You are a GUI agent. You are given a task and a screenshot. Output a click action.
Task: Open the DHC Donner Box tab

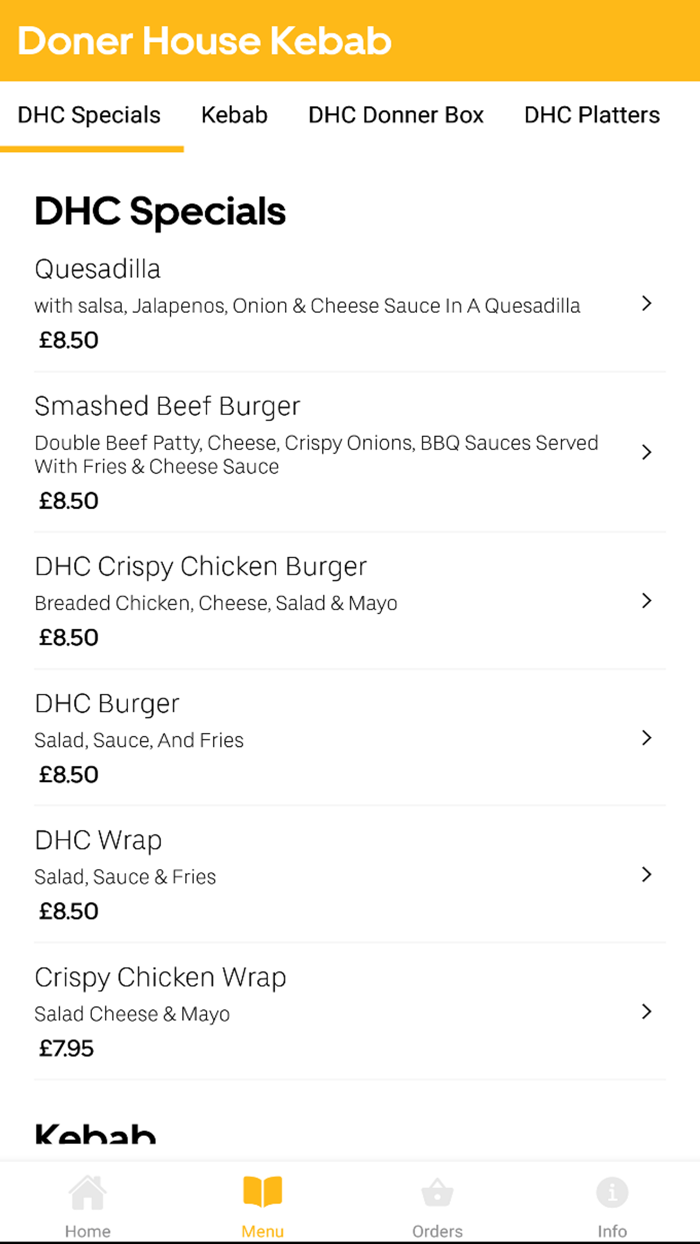pos(396,115)
